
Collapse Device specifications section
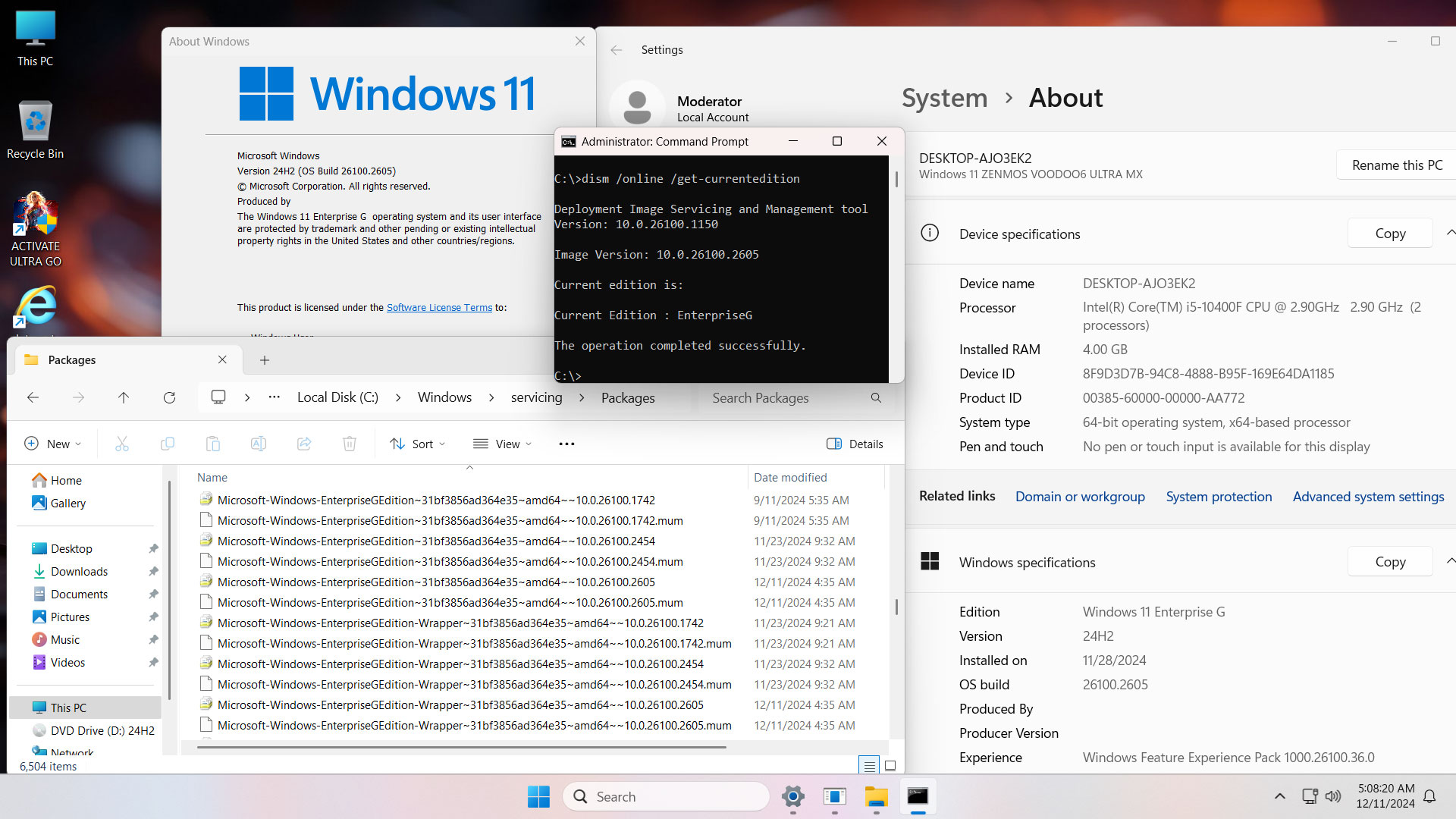[1449, 233]
